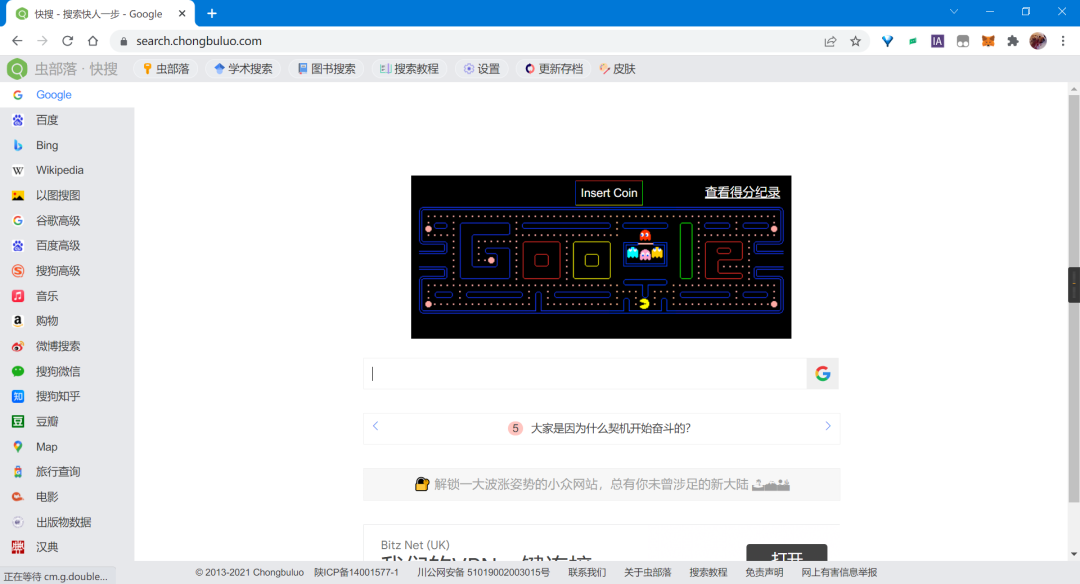1080x584 pixels.
Task: Click 更新存档 update archive button
Action: tap(554, 69)
